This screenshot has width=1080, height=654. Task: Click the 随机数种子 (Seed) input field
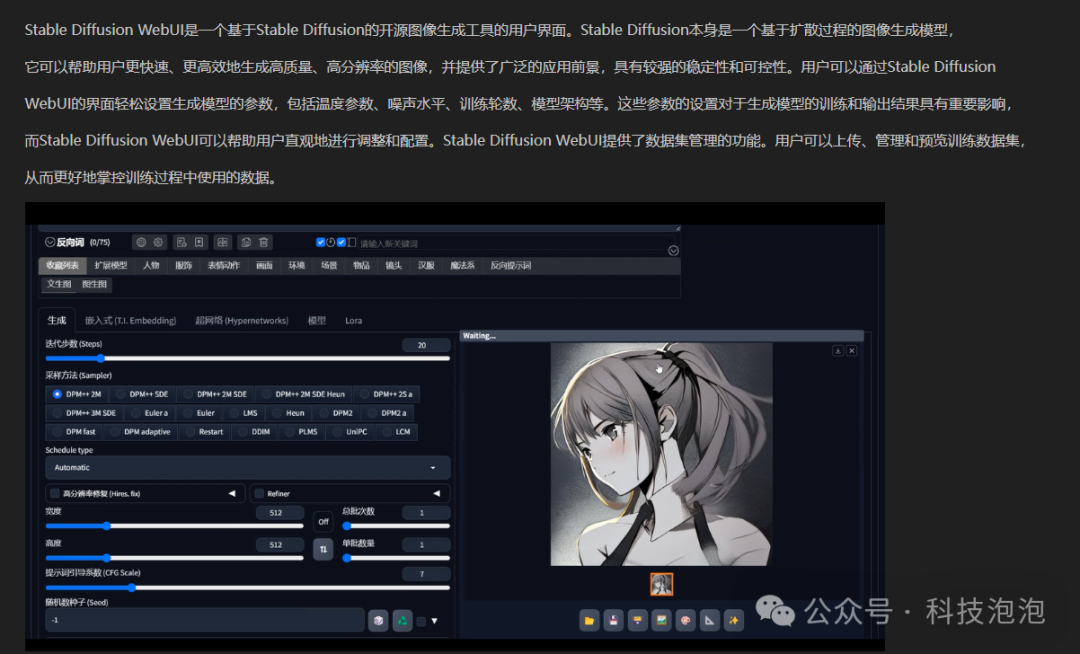205,620
